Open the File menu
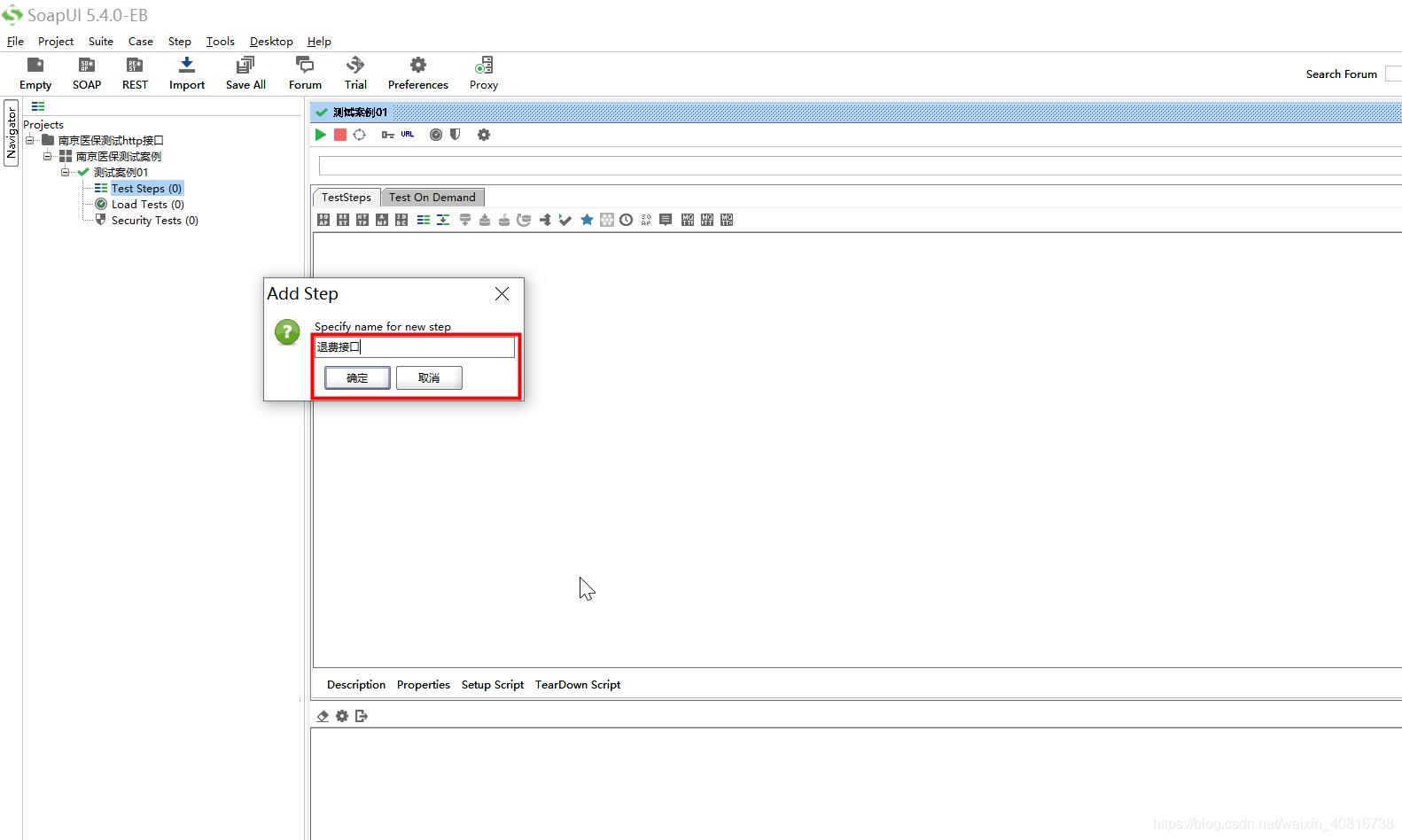 click(x=15, y=42)
